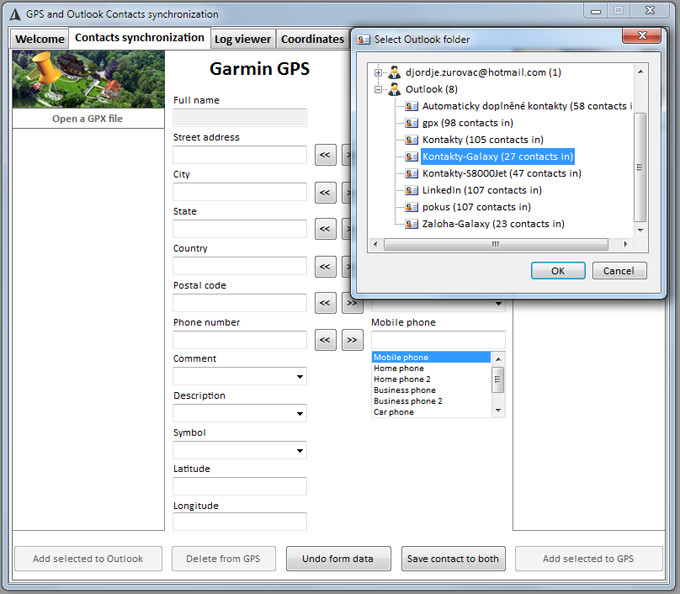Select Kontakty-S8000Jet (47 contacts in) folder
This screenshot has height=594, width=680.
tap(502, 173)
